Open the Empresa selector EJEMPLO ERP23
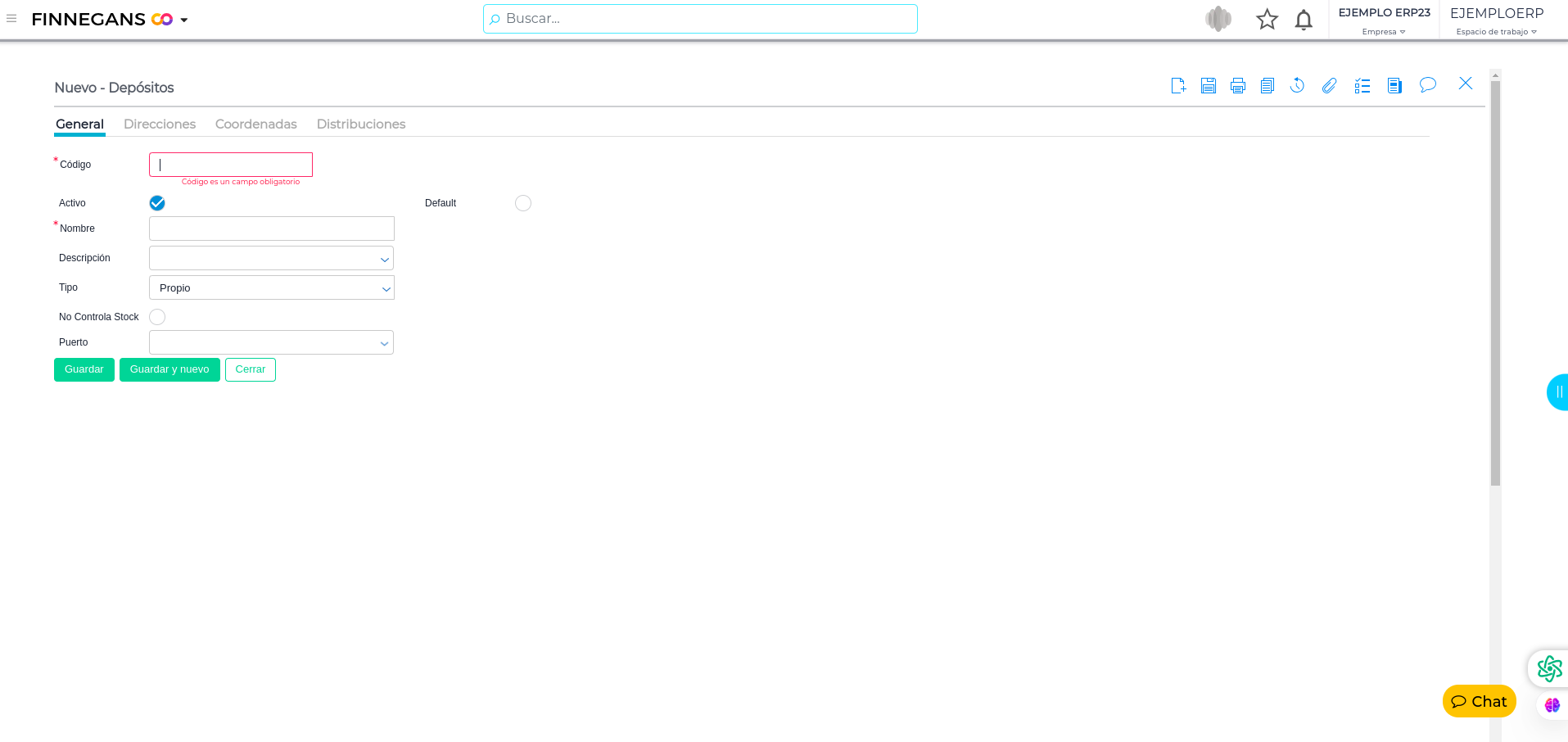 (x=1384, y=20)
